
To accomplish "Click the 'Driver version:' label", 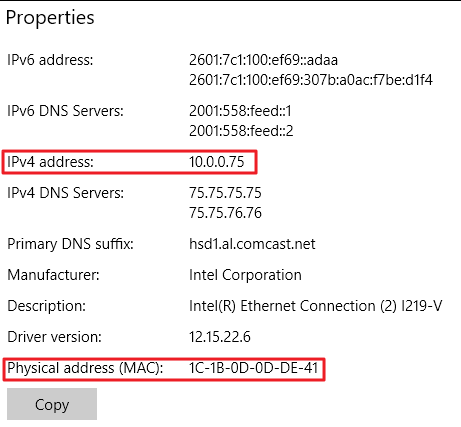I will pyautogui.click(x=54, y=337).
